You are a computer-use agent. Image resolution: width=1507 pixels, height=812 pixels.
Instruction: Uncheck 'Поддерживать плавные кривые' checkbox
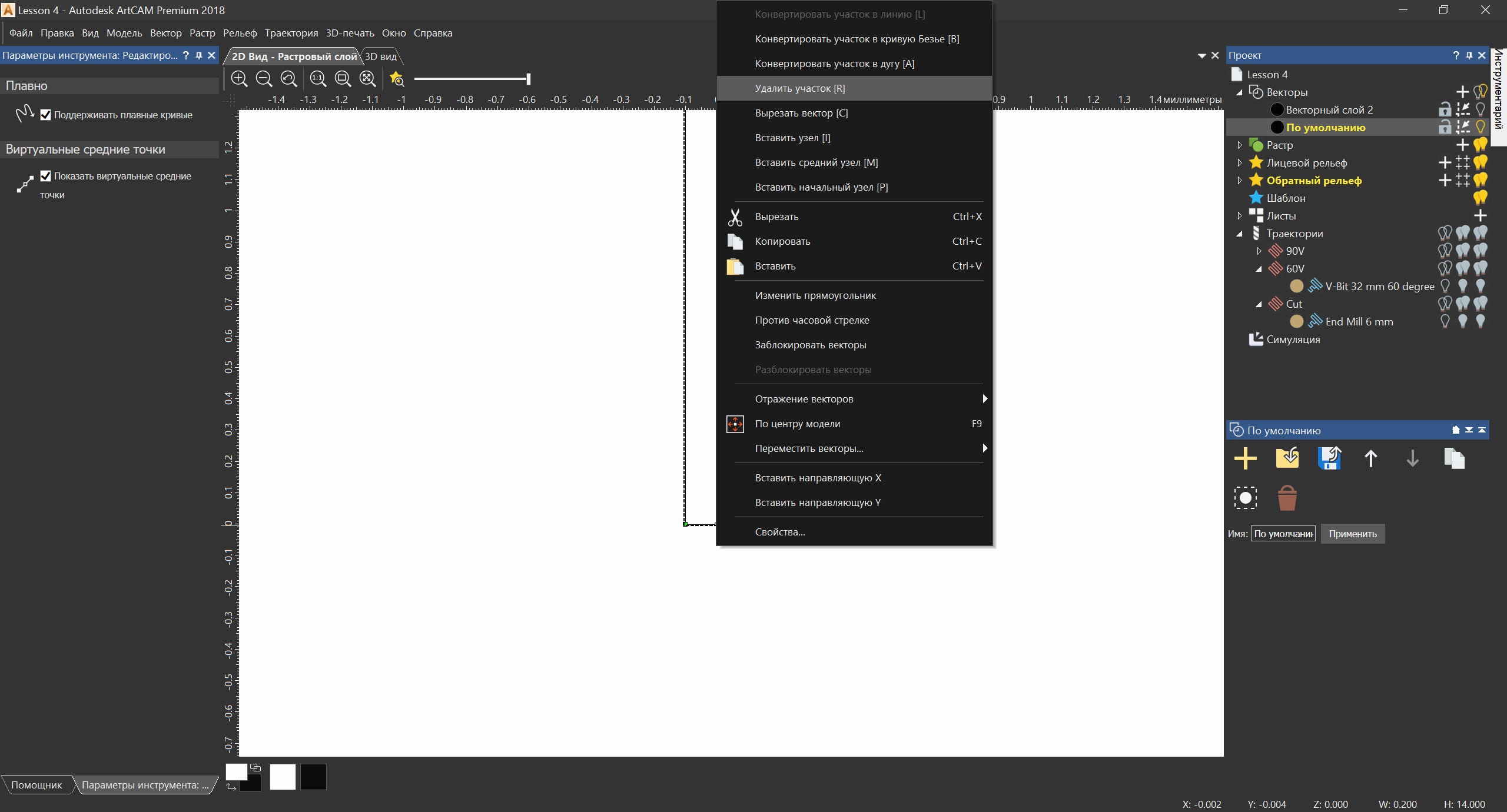coord(46,115)
